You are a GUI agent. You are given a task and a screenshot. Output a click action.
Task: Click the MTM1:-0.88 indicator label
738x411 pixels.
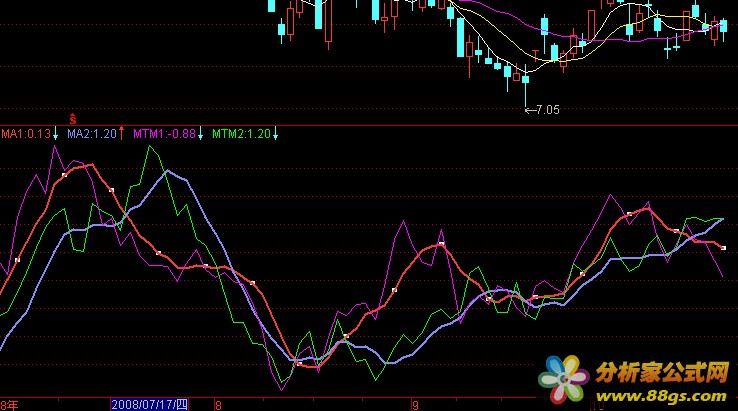coord(164,134)
